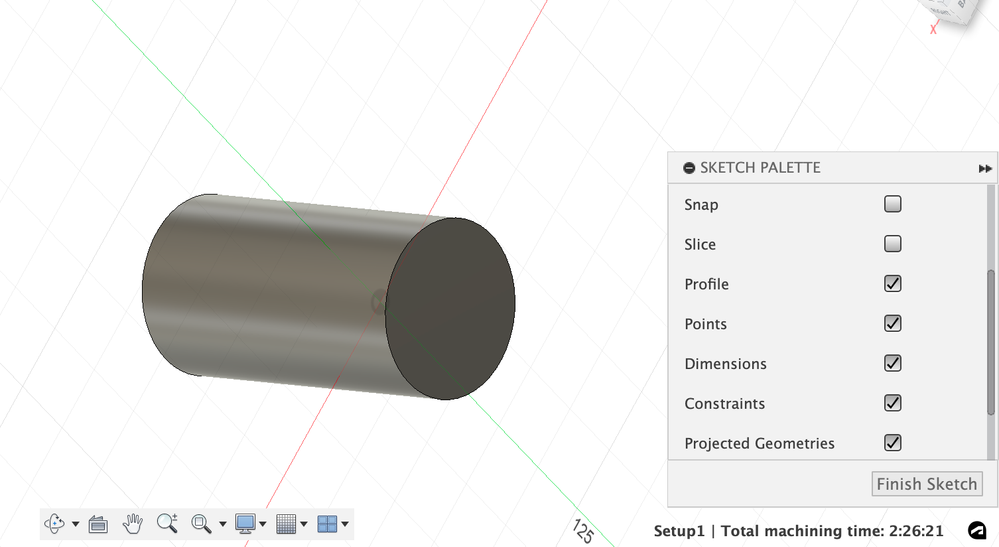The image size is (999, 547).
Task: Expand the Zoom Window dropdown arrow
Action: (222, 524)
